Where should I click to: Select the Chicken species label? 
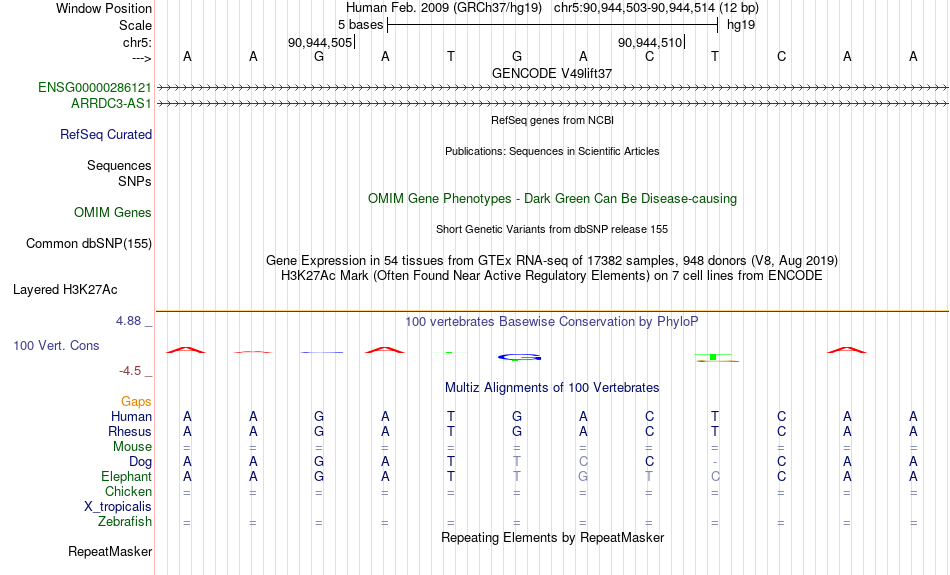click(128, 491)
